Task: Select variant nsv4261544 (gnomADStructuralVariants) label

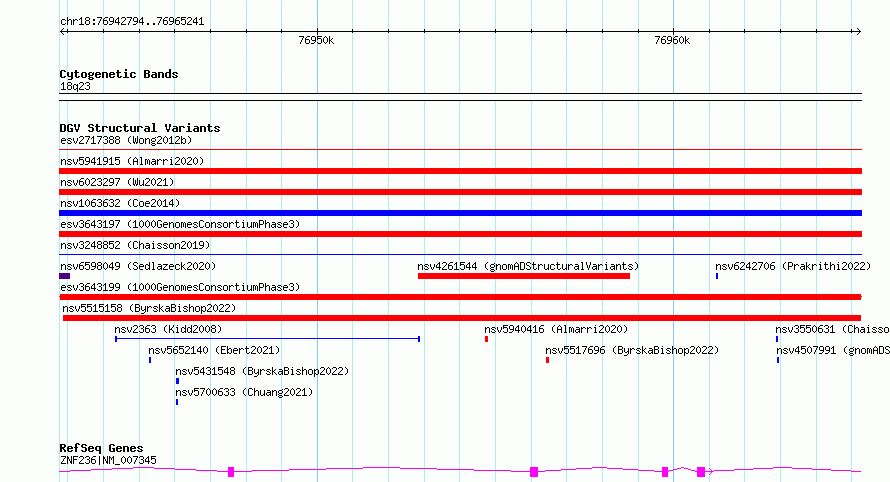Action: click(528, 266)
